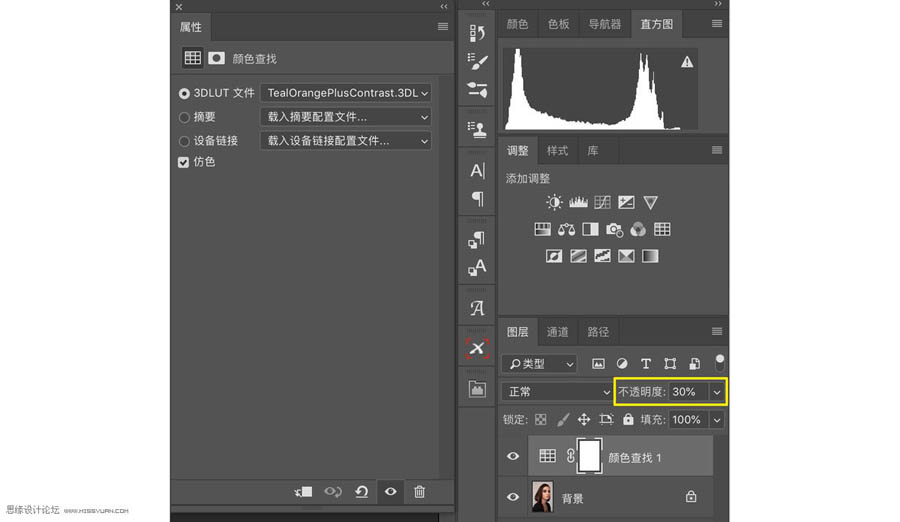Select the 颜色查找 1 layer mask thumbnail
The width and height of the screenshot is (900, 522).
click(589, 456)
